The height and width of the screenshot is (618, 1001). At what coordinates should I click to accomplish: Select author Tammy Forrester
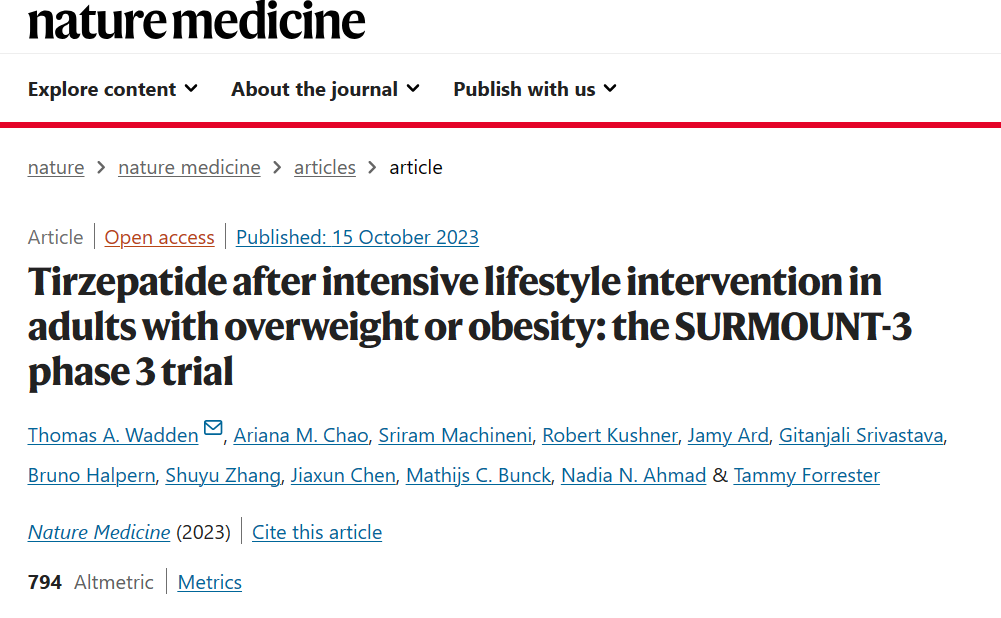click(x=806, y=476)
